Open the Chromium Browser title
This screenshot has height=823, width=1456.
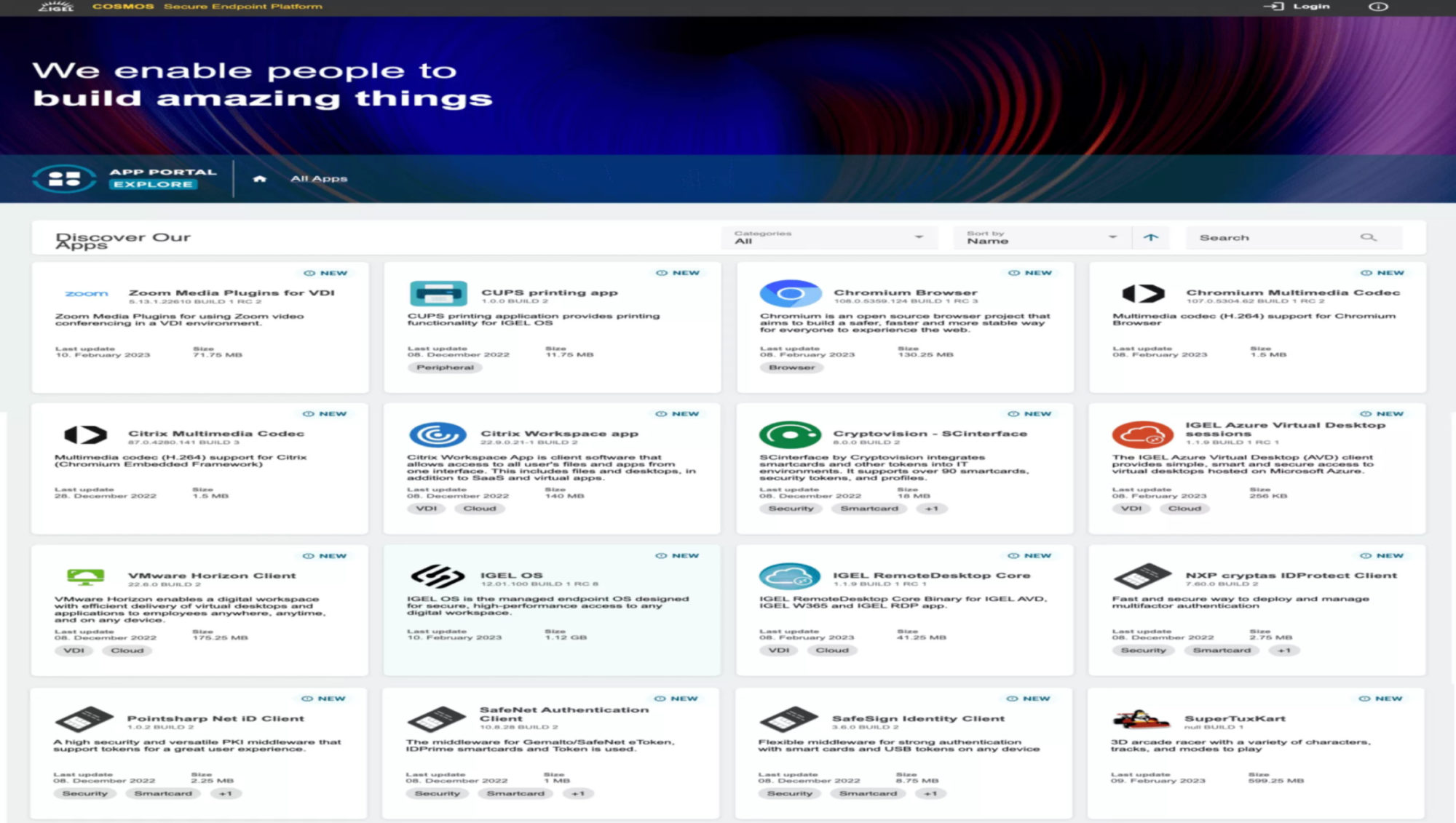click(x=905, y=293)
